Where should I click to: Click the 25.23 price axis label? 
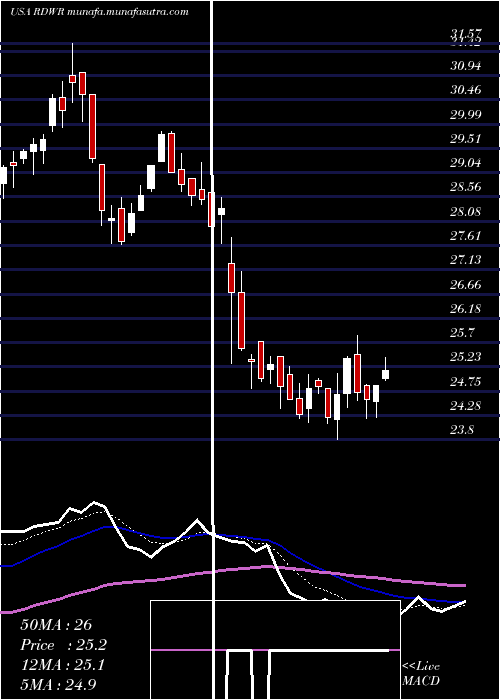pos(466,357)
